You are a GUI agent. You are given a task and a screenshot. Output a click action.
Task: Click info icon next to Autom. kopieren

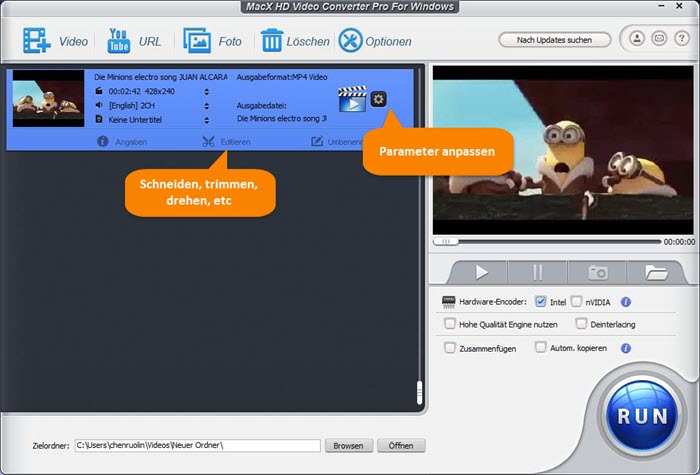click(x=626, y=348)
